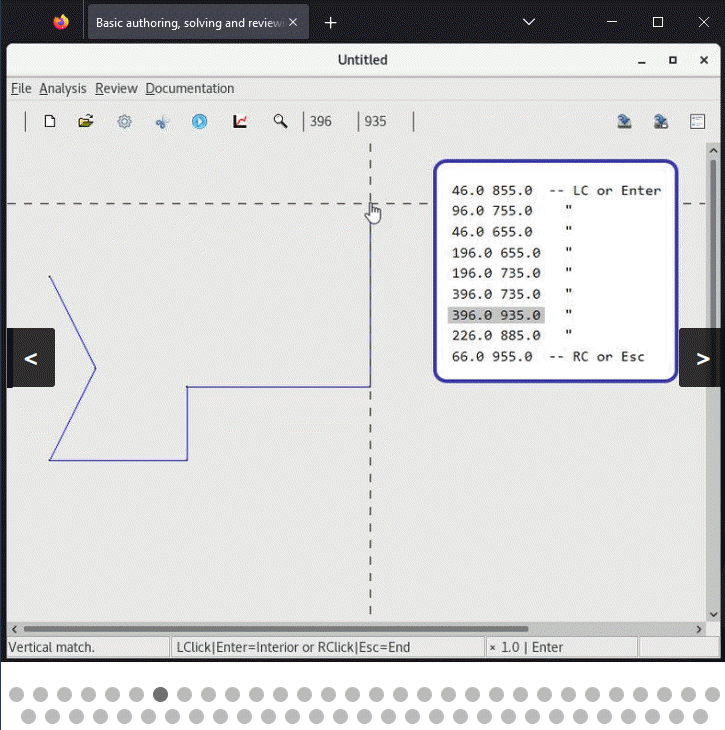Expand the Firefox tab list chevron
The image size is (725, 730).
point(530,22)
